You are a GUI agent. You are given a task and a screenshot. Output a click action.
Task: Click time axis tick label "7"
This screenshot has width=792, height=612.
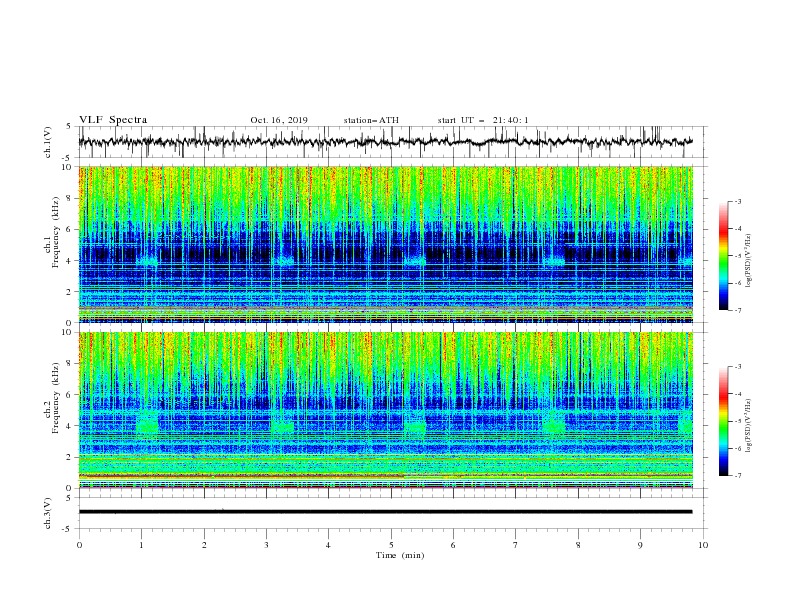tap(516, 545)
